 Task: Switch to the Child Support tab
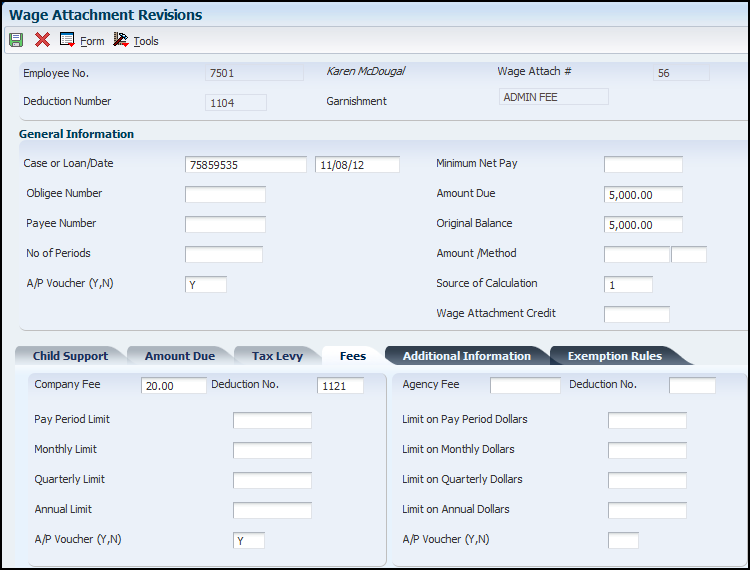(x=70, y=356)
